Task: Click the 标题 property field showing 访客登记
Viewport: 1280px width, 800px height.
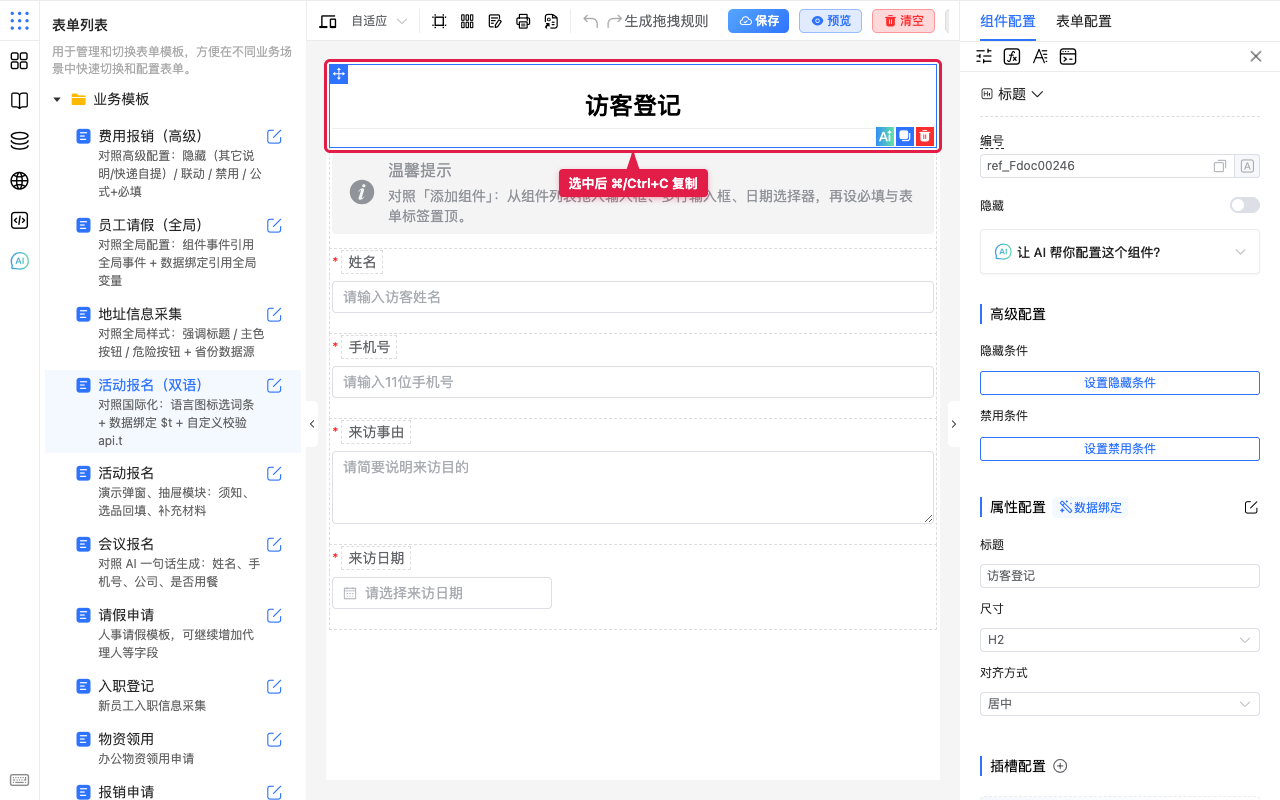Action: 1120,576
